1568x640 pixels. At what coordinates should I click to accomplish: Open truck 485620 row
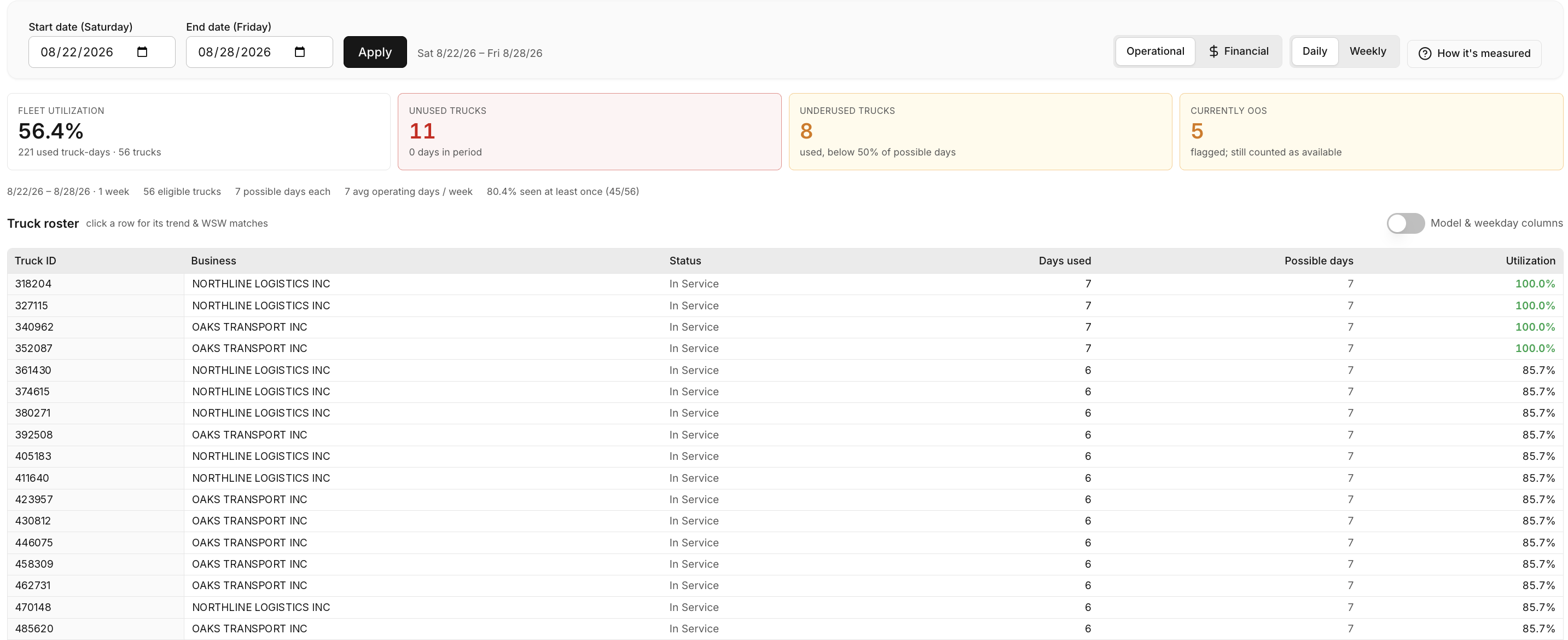coord(785,629)
